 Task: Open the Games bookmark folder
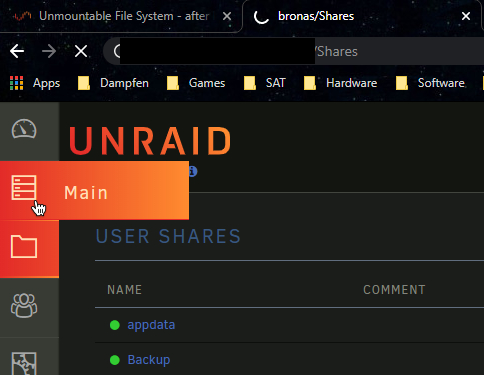click(x=196, y=83)
